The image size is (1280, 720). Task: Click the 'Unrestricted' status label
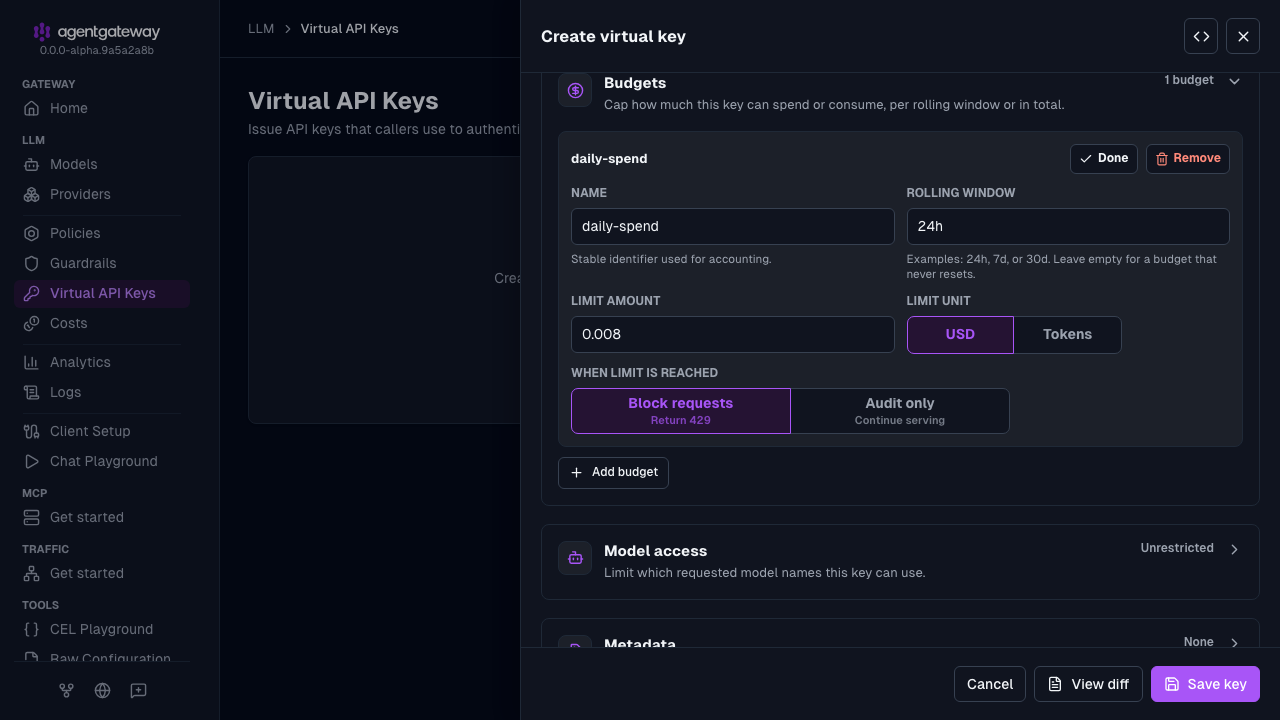[x=1177, y=548]
